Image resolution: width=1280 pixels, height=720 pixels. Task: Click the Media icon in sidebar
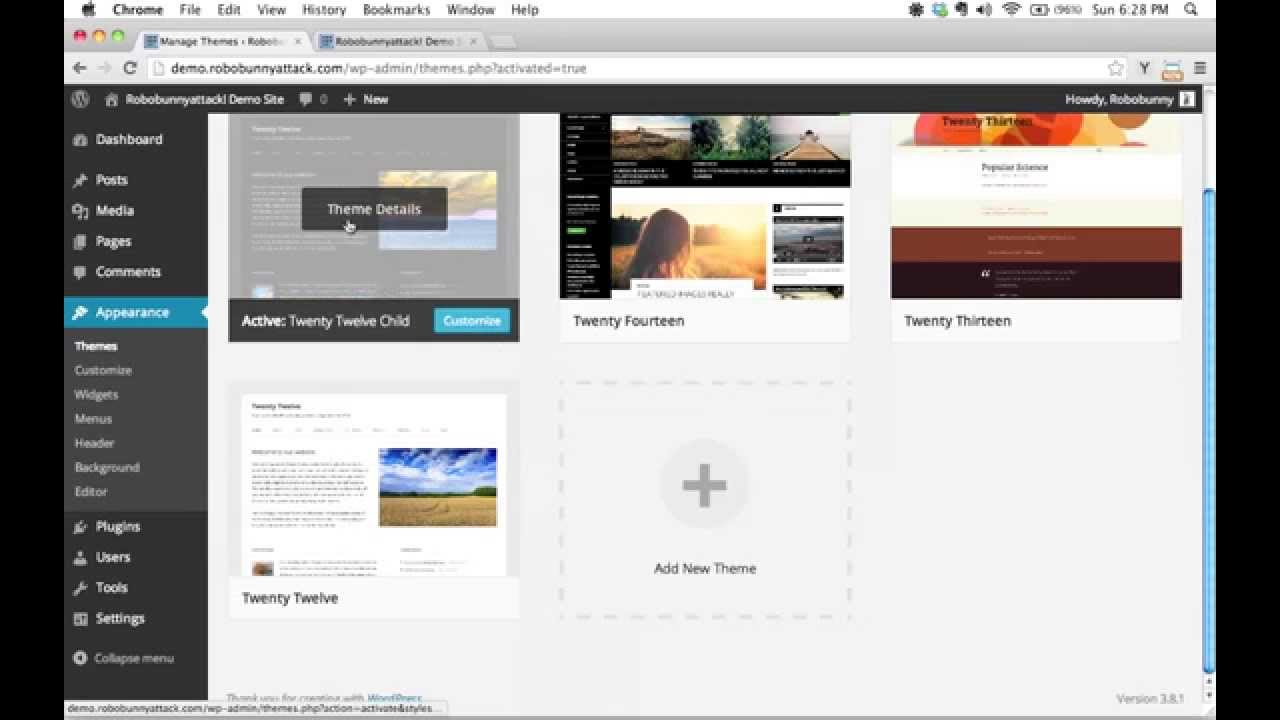click(x=81, y=211)
